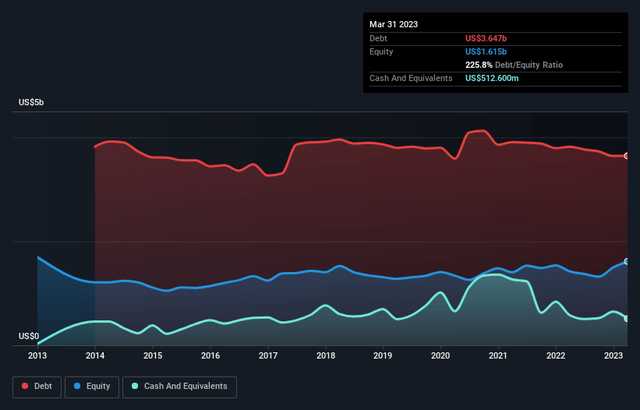Screen dimensions: 640x410
Task: Jump to 2017 on the time axis
Action: (268, 355)
